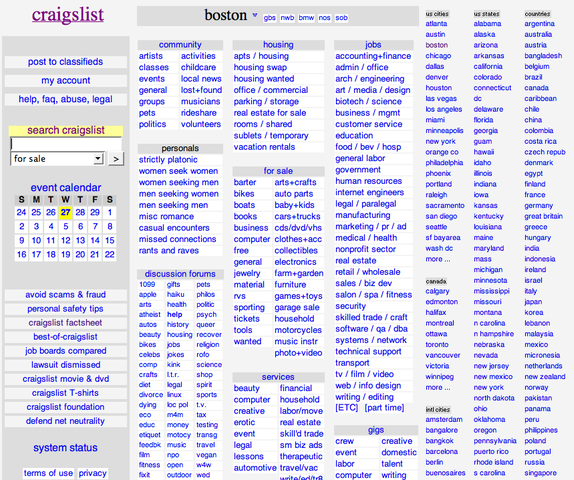Open avoid scams & fraud
The height and width of the screenshot is (480, 574).
(66, 294)
